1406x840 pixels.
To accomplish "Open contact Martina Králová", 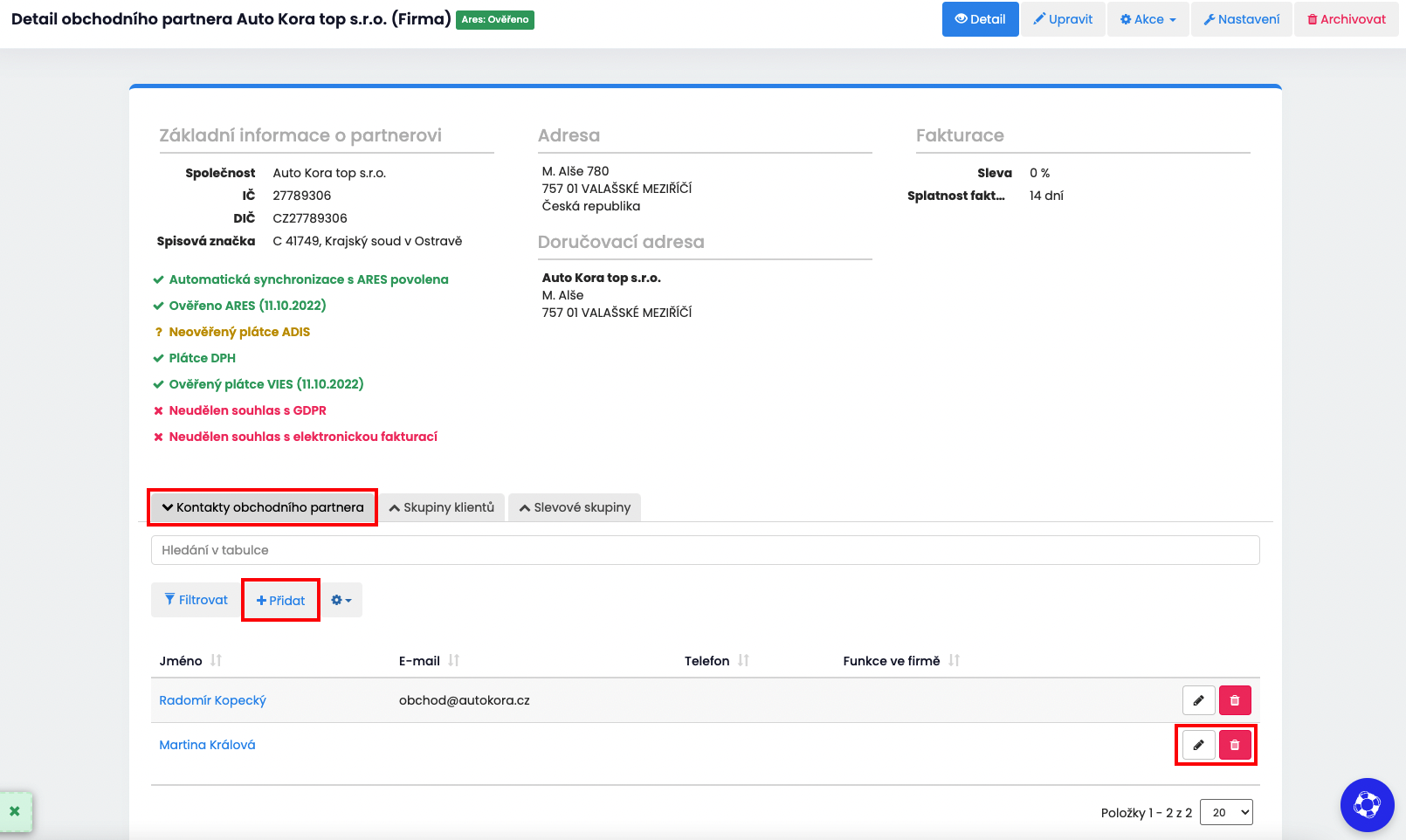I will (x=207, y=745).
